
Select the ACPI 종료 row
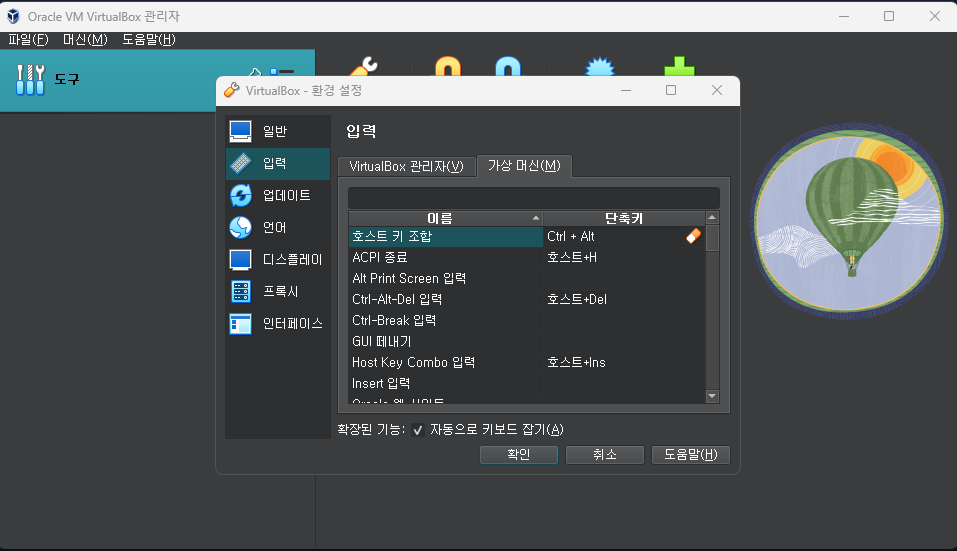click(x=446, y=257)
